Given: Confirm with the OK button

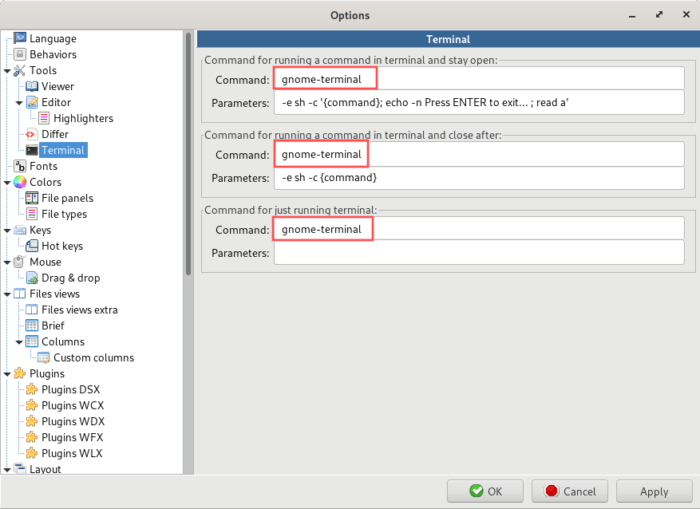Looking at the screenshot, I should 485,491.
